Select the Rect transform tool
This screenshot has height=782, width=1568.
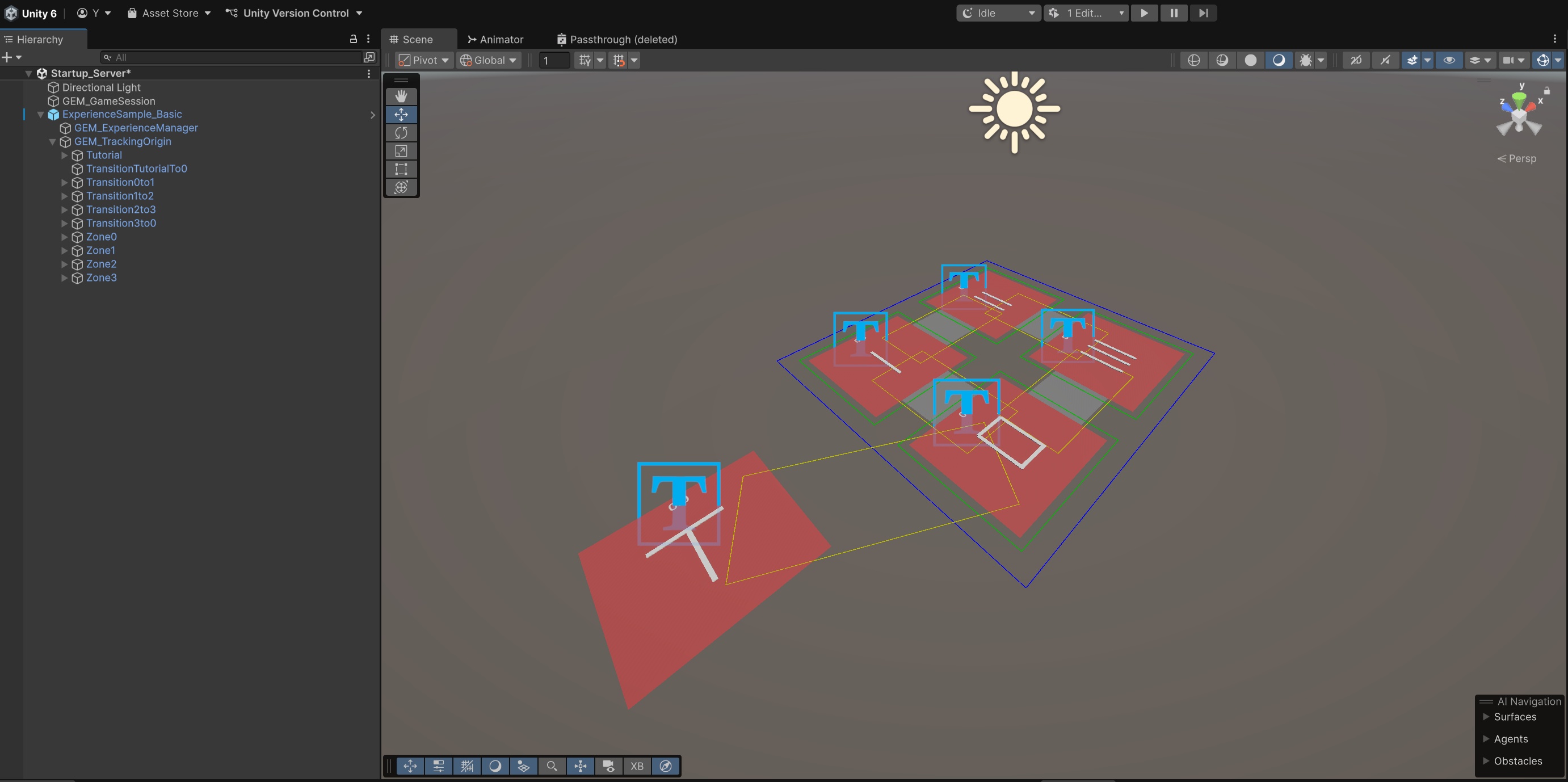click(401, 169)
